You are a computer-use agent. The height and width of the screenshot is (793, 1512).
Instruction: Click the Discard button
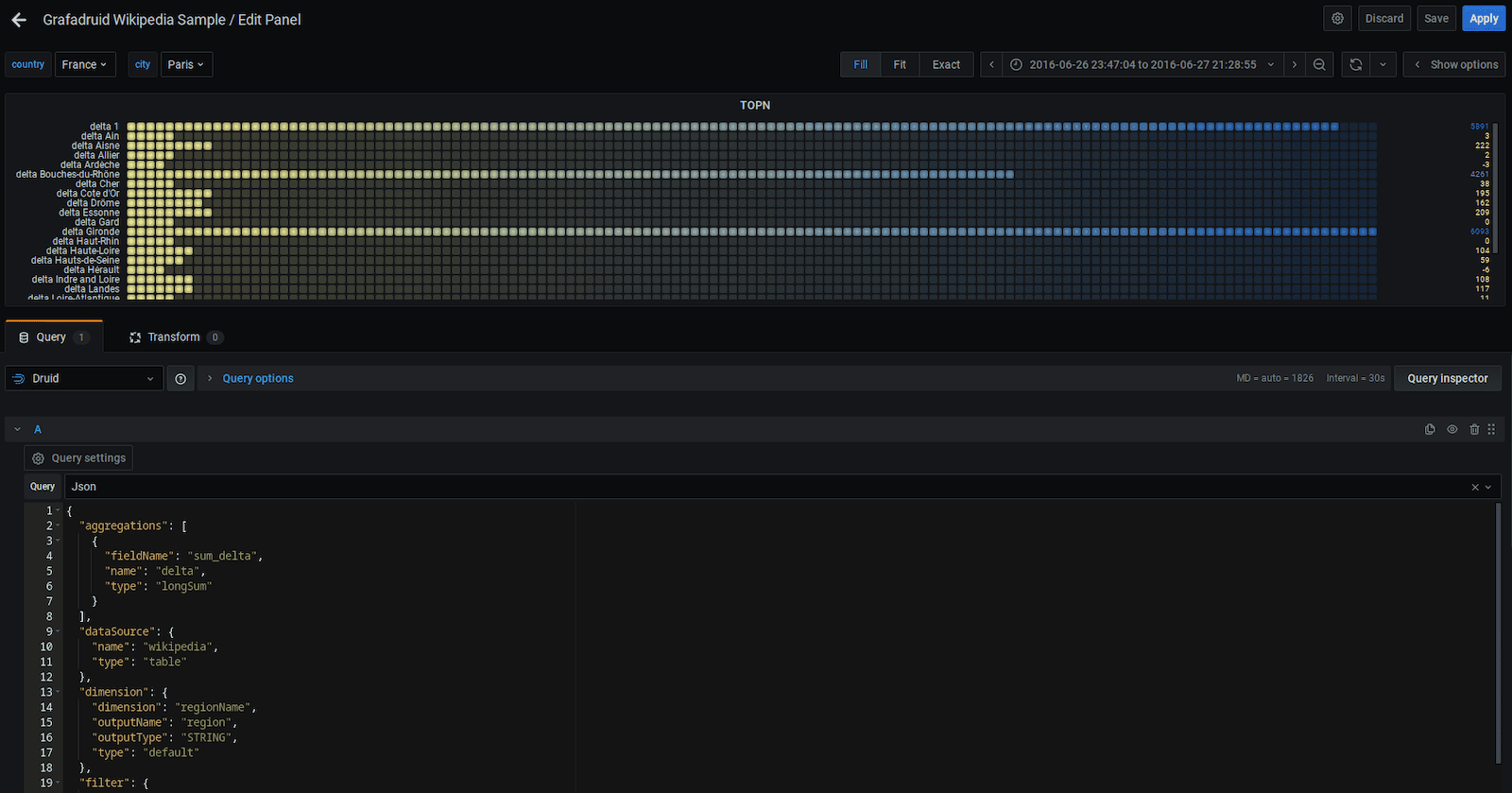tap(1384, 19)
